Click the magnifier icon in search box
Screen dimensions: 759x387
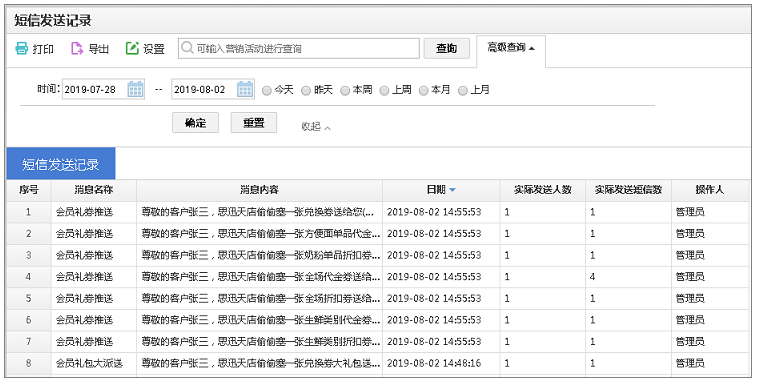(x=187, y=48)
